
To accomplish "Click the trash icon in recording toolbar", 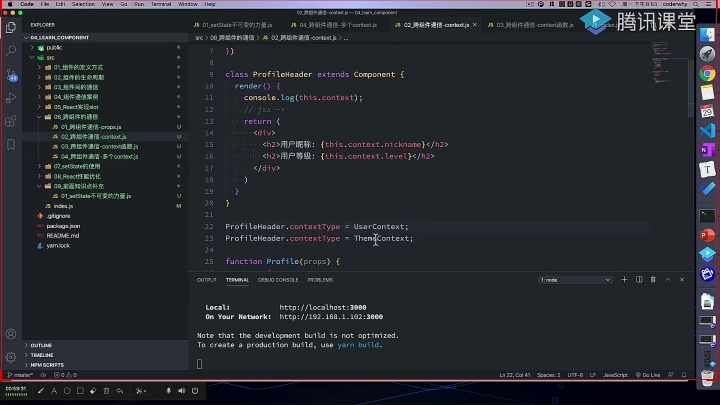I will tap(106, 391).
